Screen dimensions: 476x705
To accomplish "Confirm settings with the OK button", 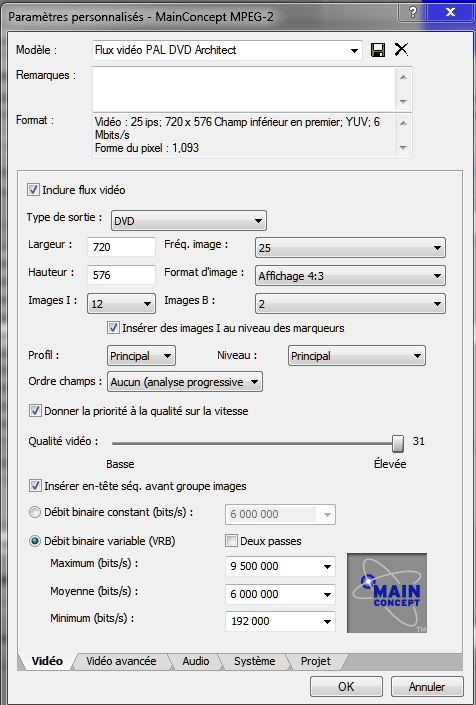I will [346, 687].
